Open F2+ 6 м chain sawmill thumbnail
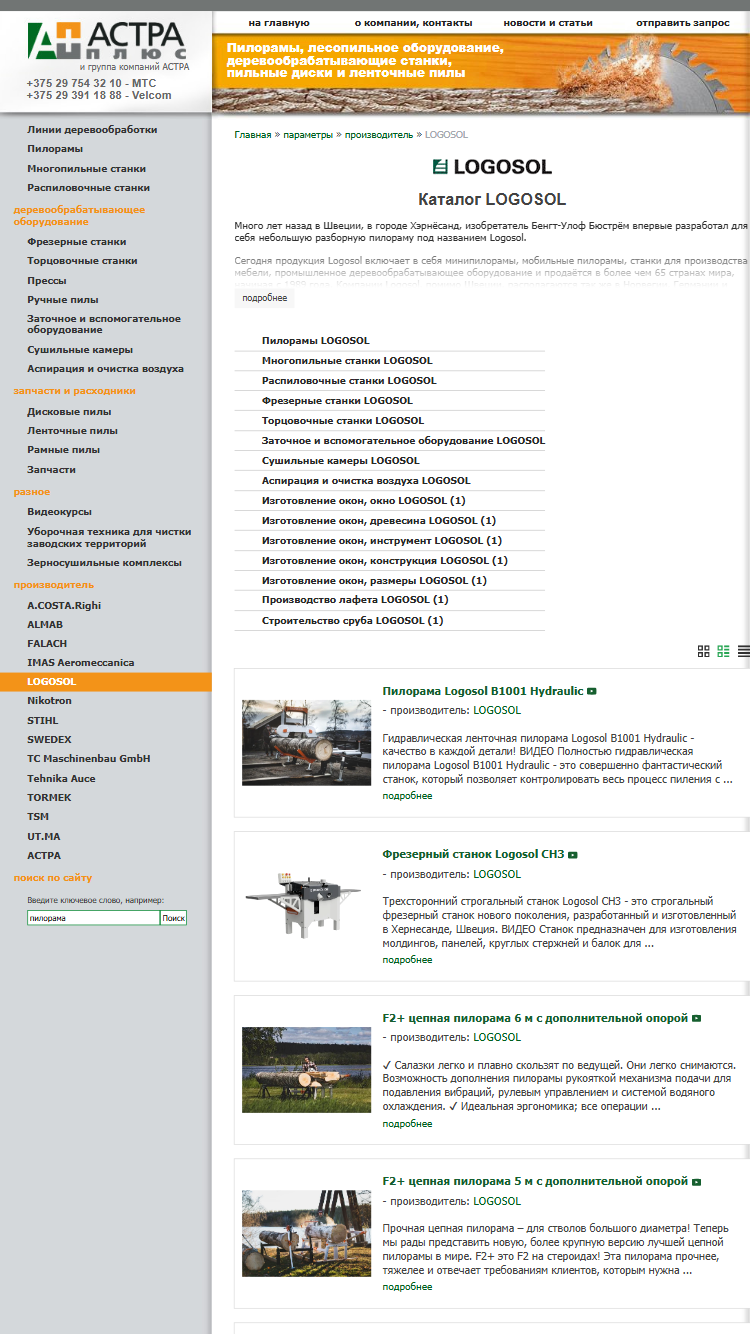The width and height of the screenshot is (750, 1334). [306, 1070]
